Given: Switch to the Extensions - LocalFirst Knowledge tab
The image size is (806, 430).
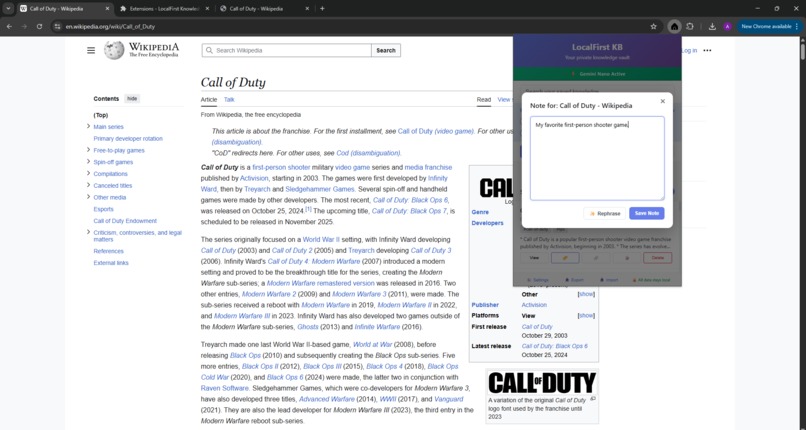Looking at the screenshot, I should click(x=164, y=9).
